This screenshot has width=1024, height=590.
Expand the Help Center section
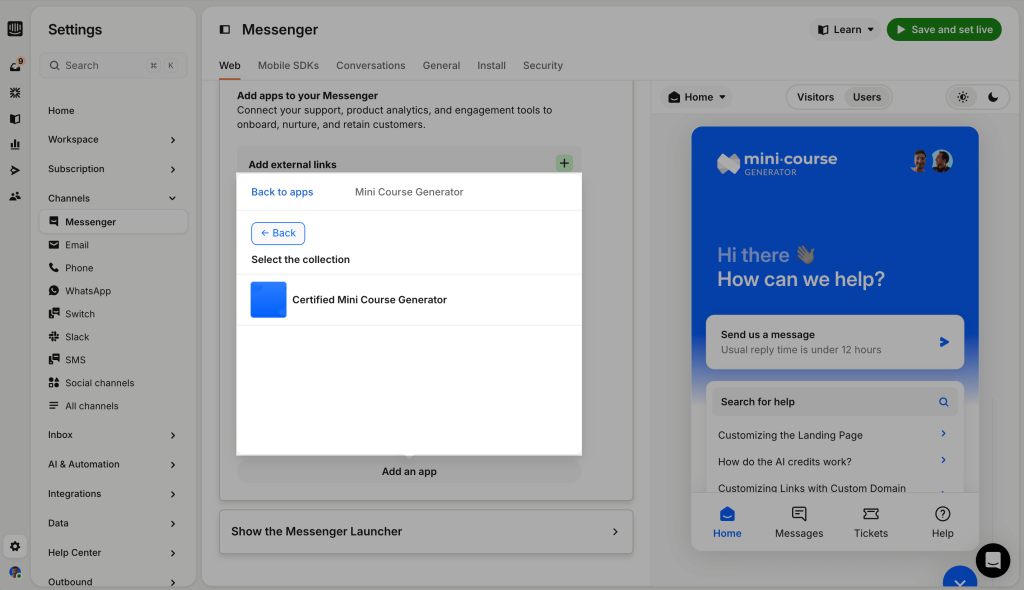coord(112,553)
